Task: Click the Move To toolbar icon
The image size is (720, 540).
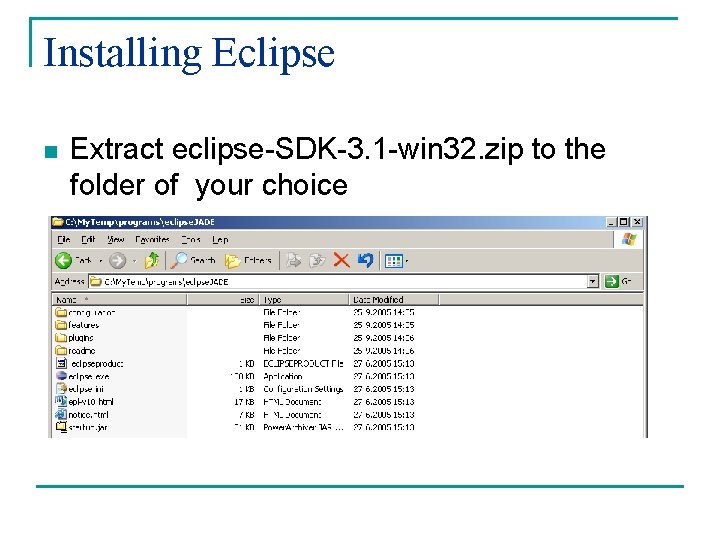Action: (x=293, y=260)
